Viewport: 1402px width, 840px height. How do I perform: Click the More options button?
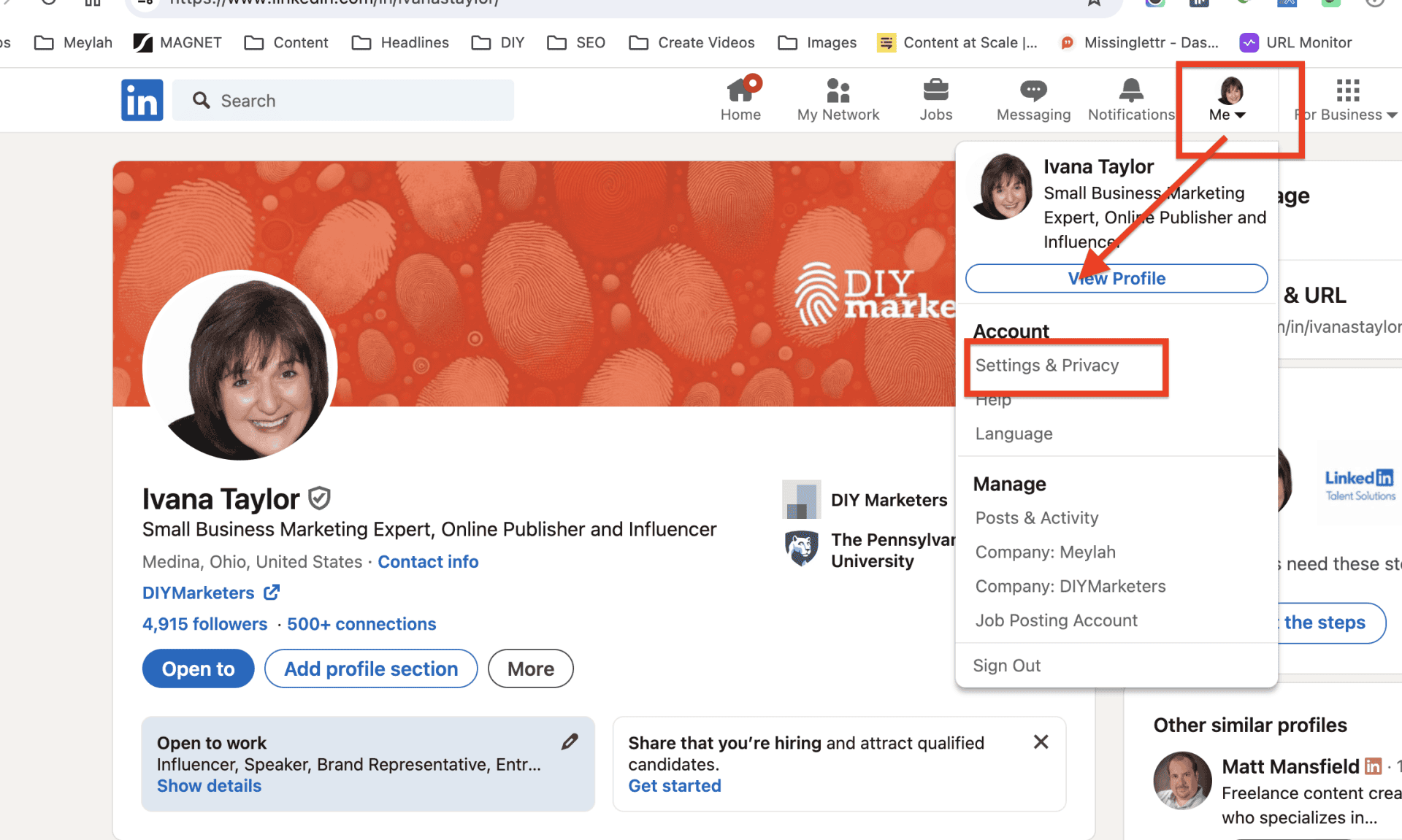[530, 668]
